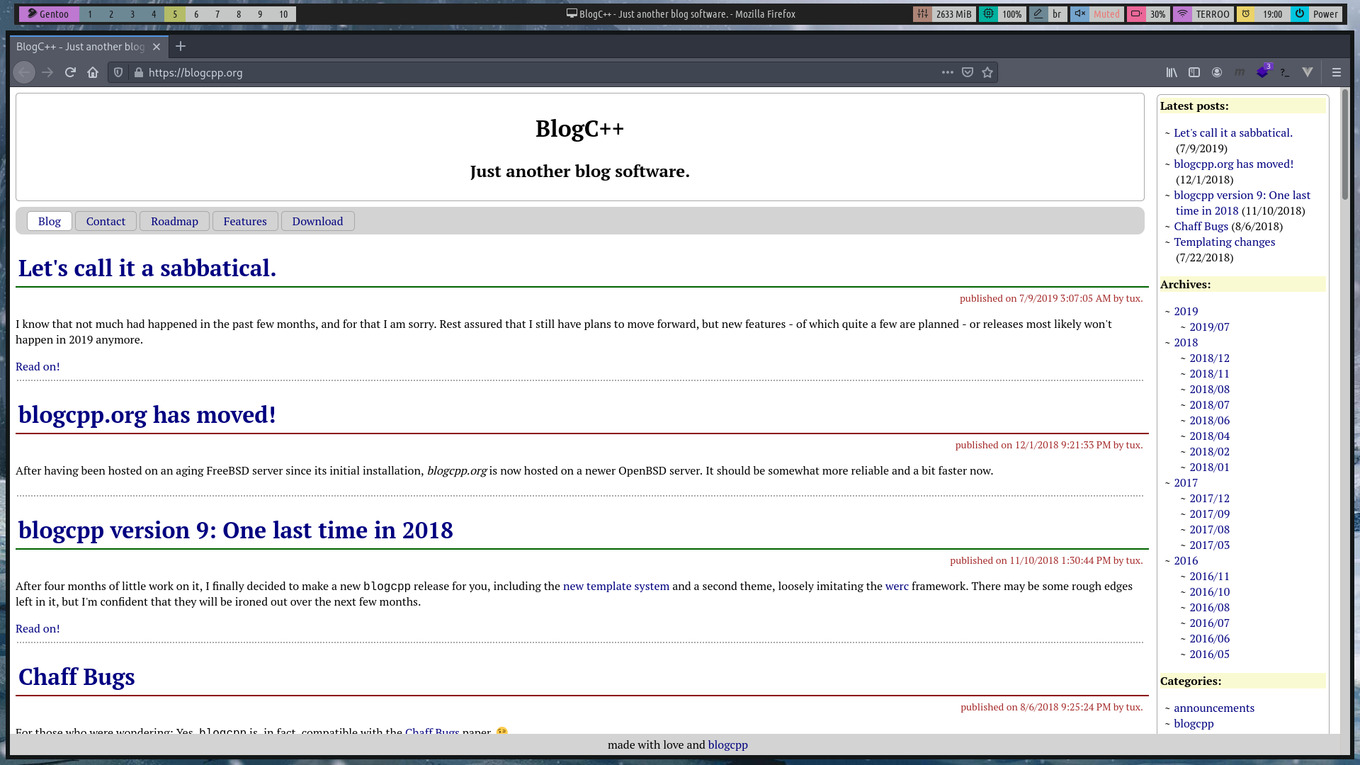Open the 2017/09 archive month
The image size is (1360, 765).
pyautogui.click(x=1210, y=514)
